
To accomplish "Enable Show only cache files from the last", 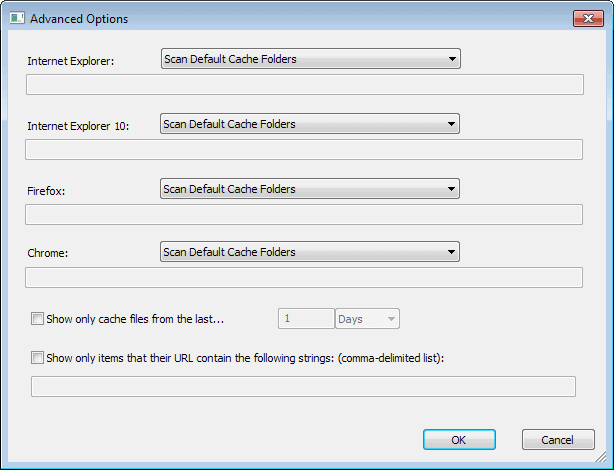I will point(38,319).
